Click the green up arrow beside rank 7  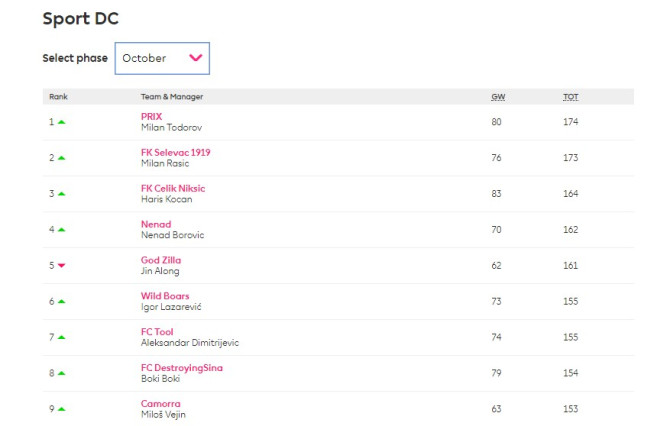(x=62, y=337)
